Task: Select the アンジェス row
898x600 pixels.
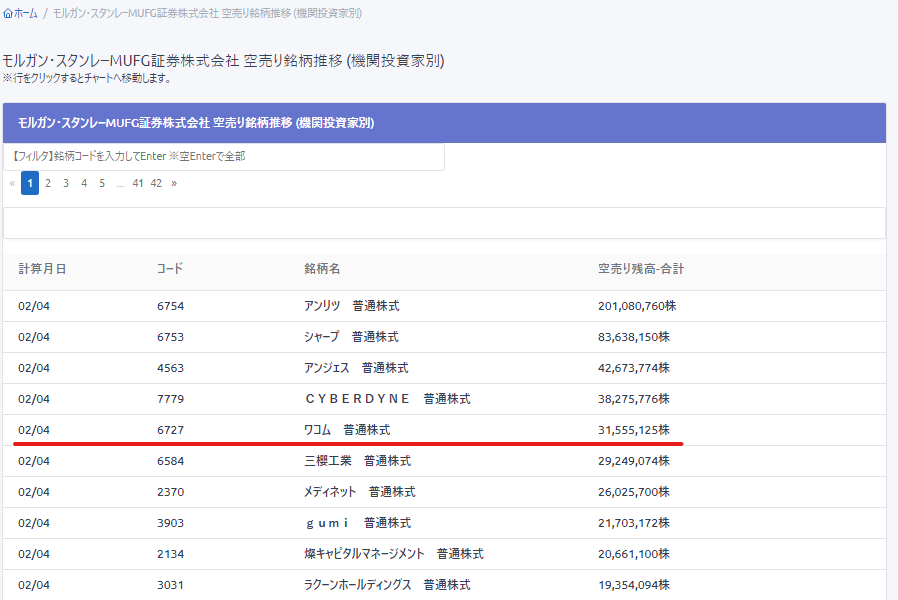Action: (355, 368)
